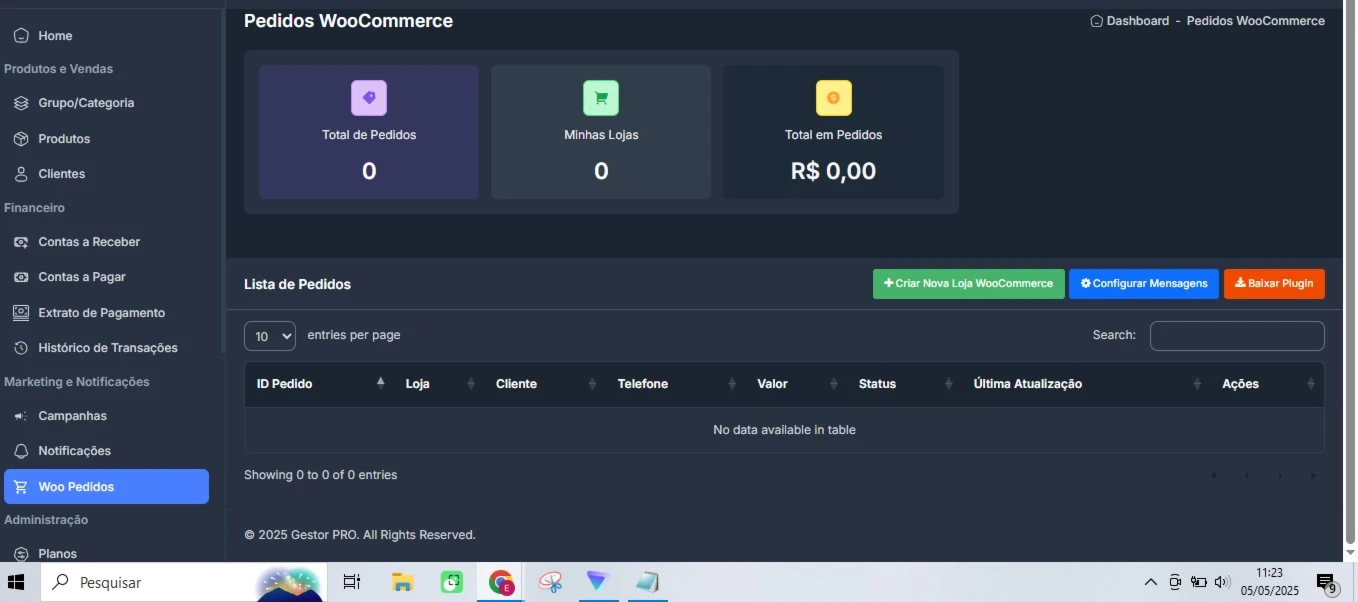Click the yellow coin icon in Total em Pedidos
The width and height of the screenshot is (1358, 602).
pos(833,98)
